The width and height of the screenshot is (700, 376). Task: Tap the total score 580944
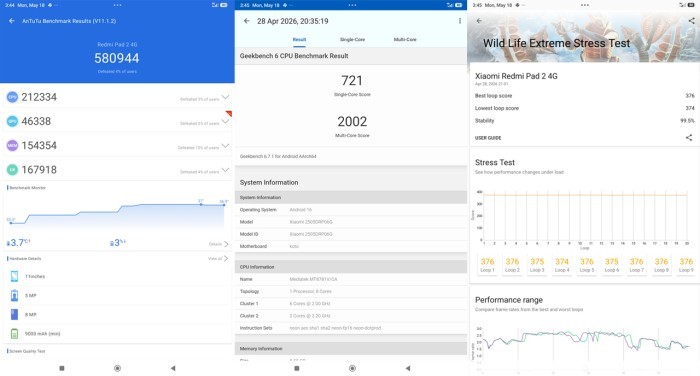(117, 58)
